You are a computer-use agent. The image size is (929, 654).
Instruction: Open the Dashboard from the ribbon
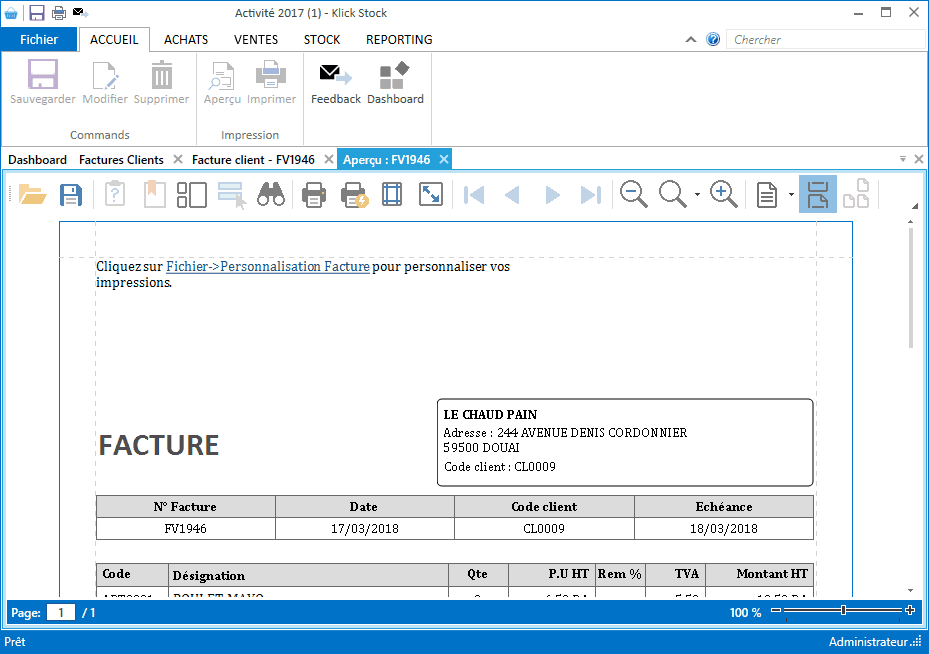pyautogui.click(x=395, y=84)
